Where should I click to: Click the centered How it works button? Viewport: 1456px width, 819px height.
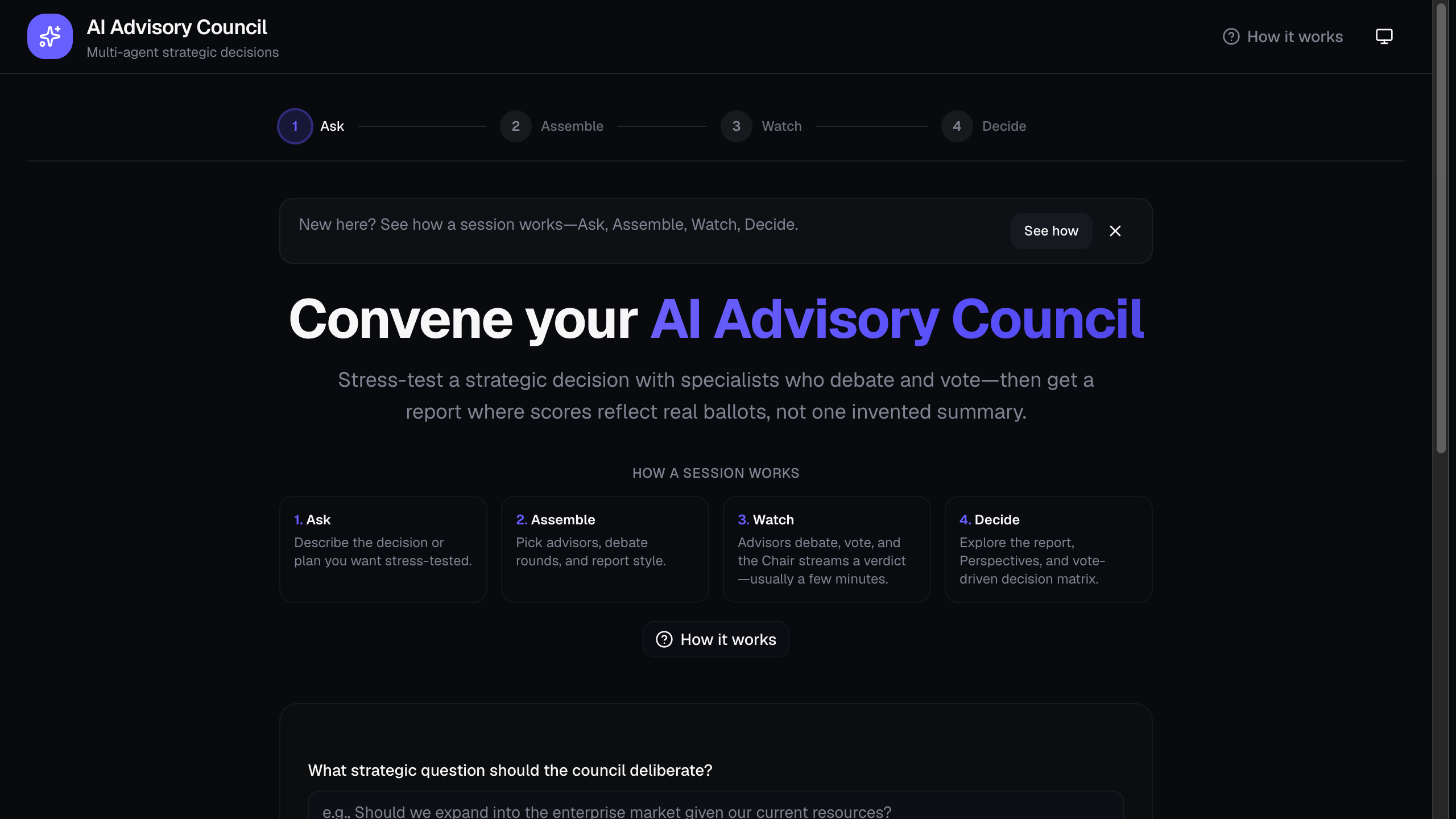[716, 639]
